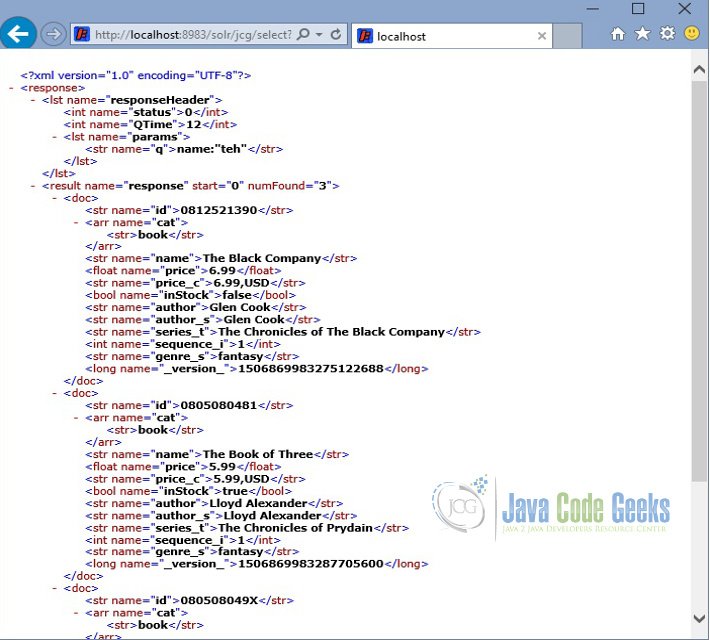The width and height of the screenshot is (710, 640).
Task: Click the price_c 6.99,USD line
Action: tap(195, 283)
